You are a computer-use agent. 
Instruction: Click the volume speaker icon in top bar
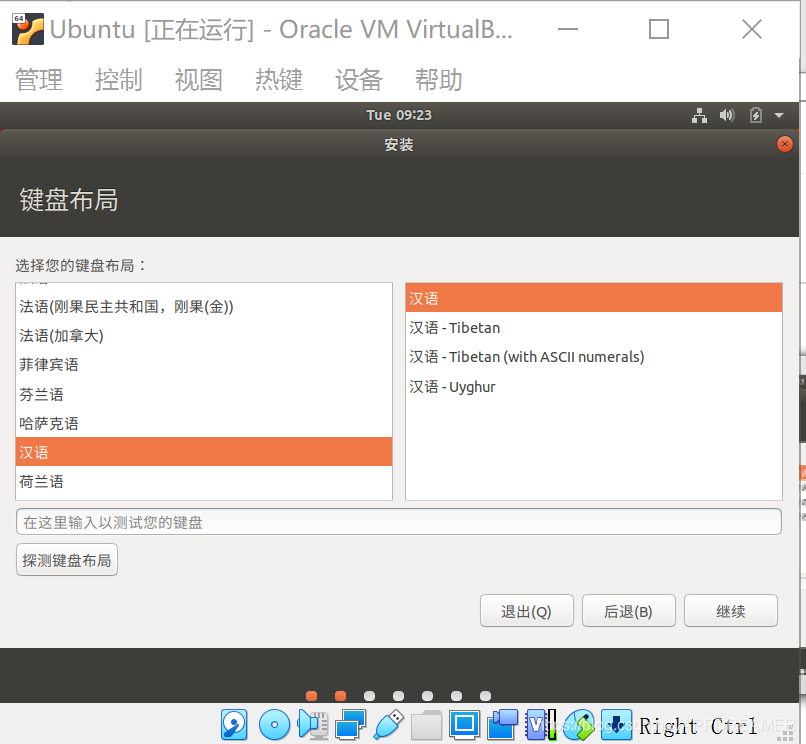(x=727, y=115)
